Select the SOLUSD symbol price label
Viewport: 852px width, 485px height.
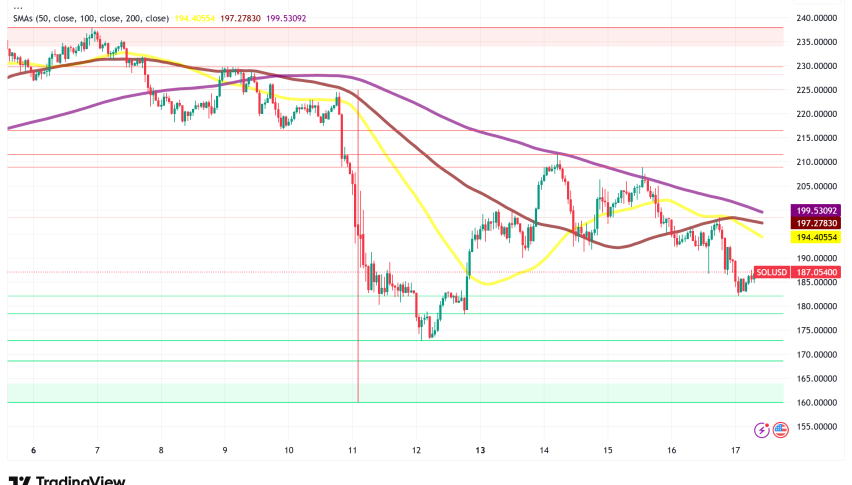click(x=770, y=272)
